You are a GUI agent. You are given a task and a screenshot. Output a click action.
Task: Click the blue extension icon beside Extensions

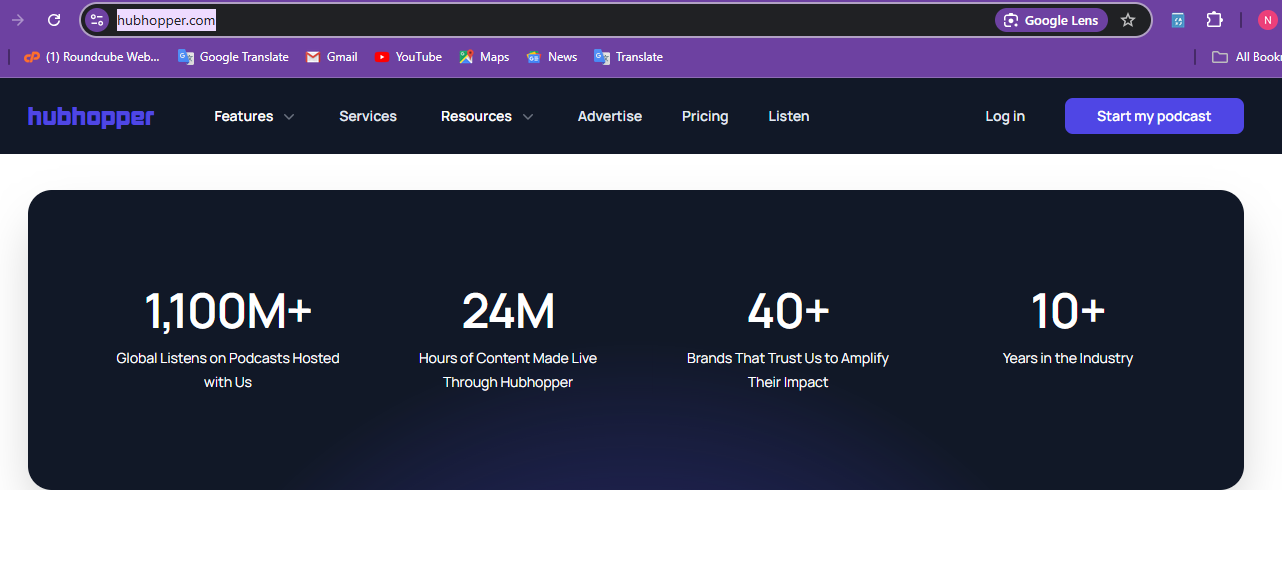coord(1178,20)
